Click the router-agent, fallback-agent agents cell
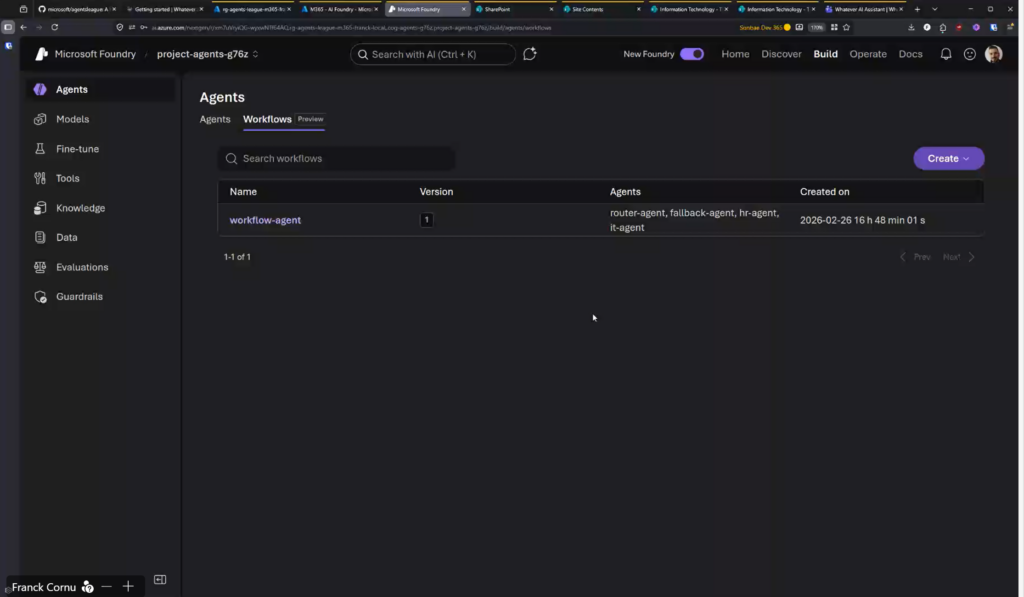The height and width of the screenshot is (597, 1024). [694, 220]
